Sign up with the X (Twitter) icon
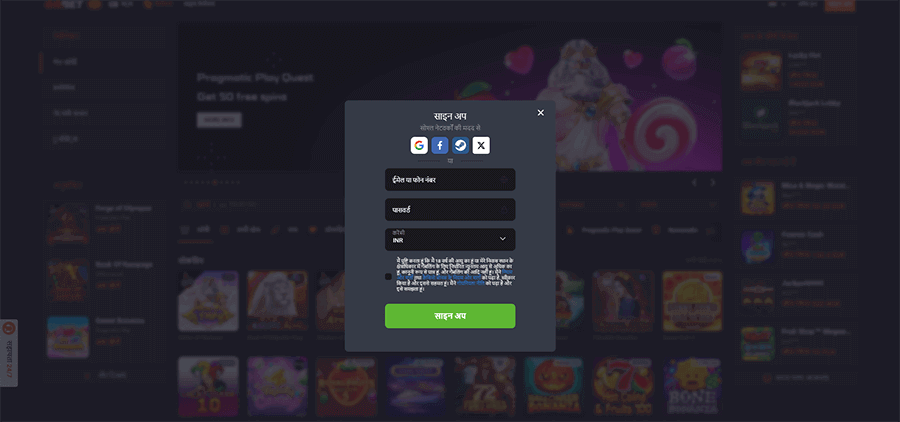 tap(481, 145)
